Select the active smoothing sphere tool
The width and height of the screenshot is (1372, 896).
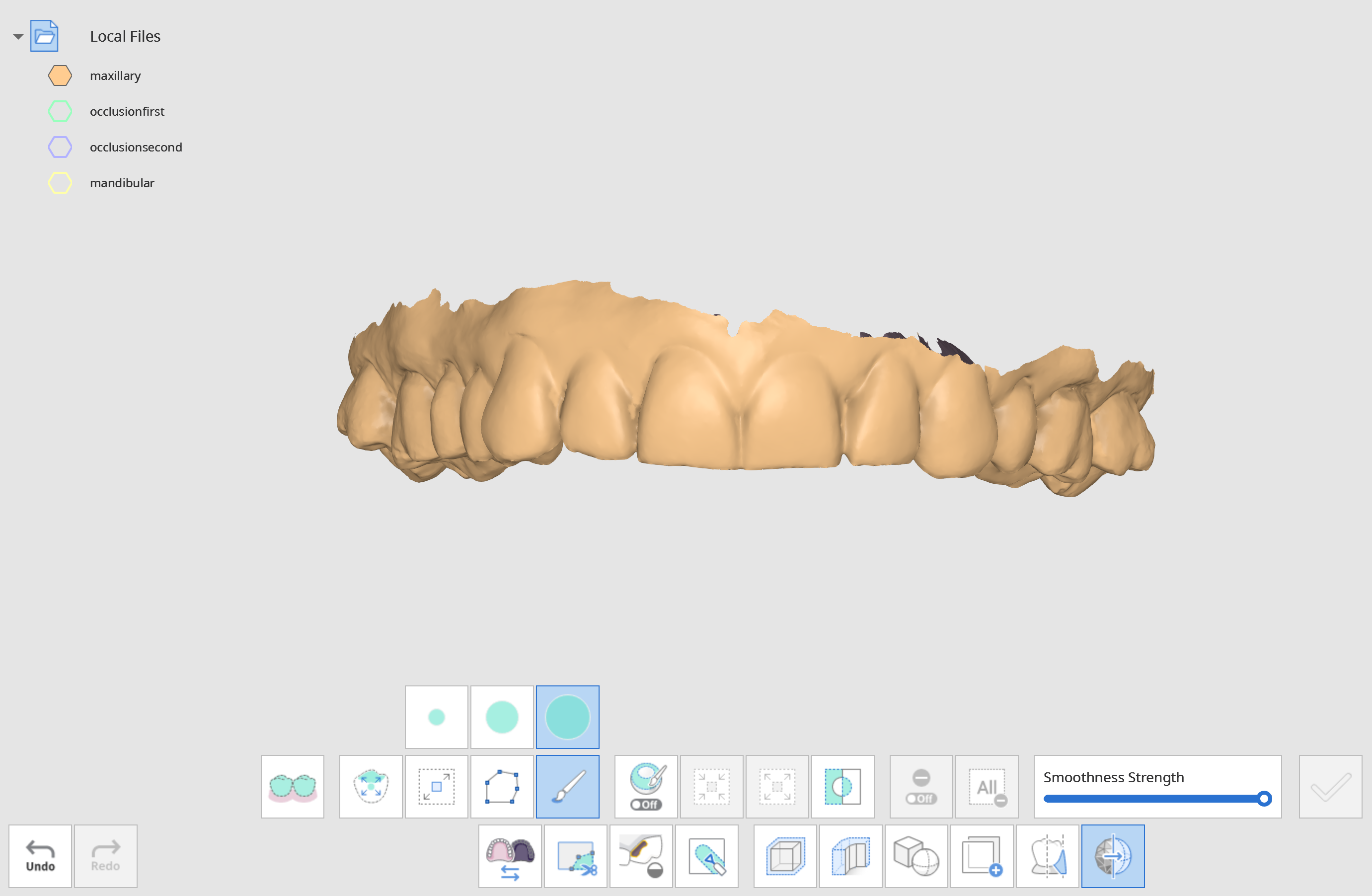point(1113,856)
